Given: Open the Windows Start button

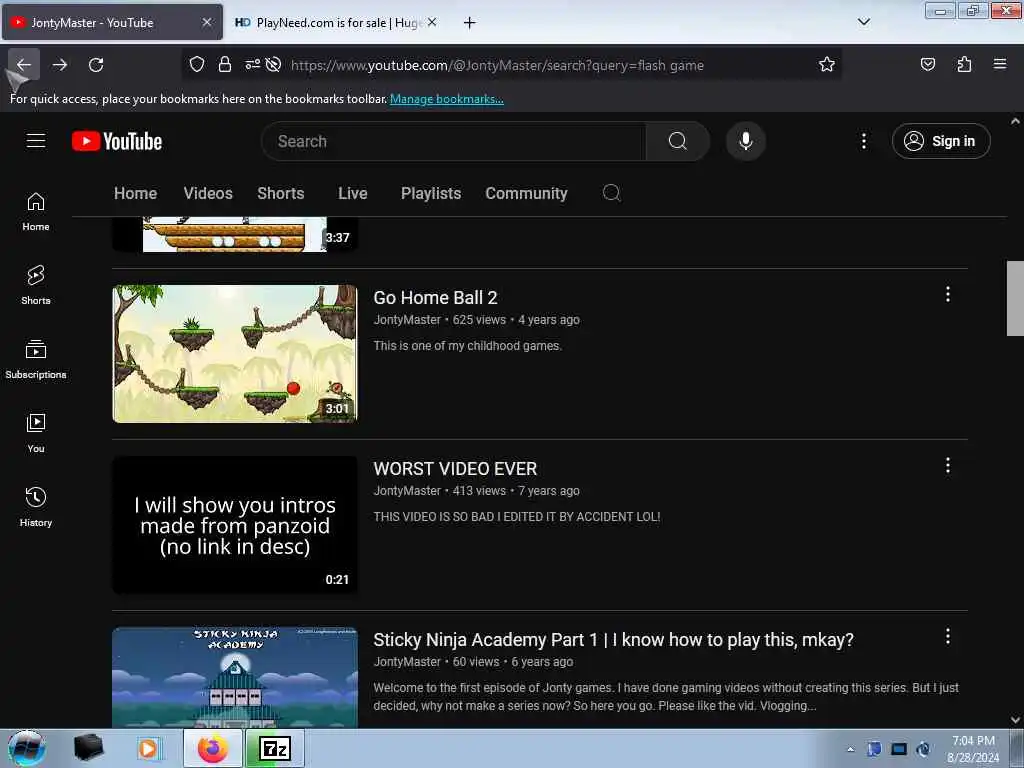Looking at the screenshot, I should coord(27,748).
